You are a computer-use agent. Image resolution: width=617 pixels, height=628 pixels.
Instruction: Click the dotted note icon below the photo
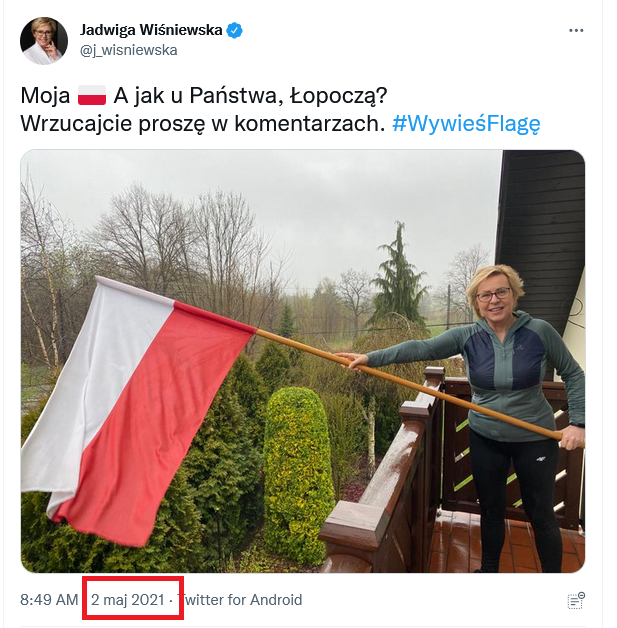[576, 600]
